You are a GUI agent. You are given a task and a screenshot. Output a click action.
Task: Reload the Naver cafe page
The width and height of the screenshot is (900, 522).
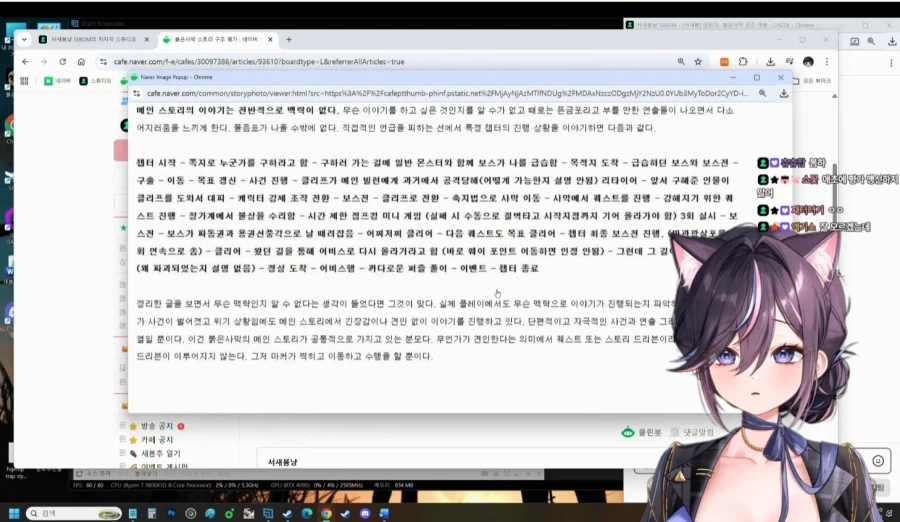62,61
